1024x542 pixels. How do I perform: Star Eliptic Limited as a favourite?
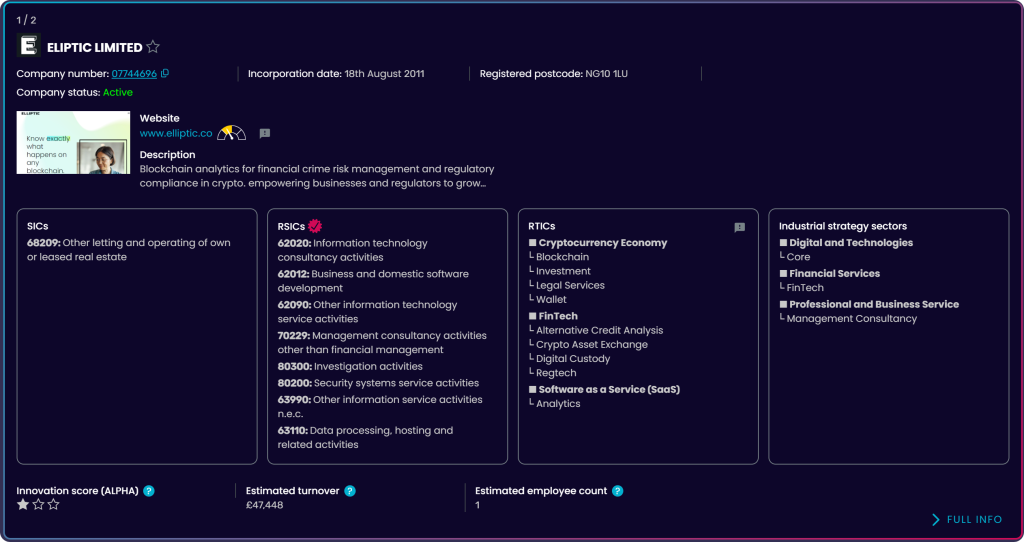click(x=153, y=47)
